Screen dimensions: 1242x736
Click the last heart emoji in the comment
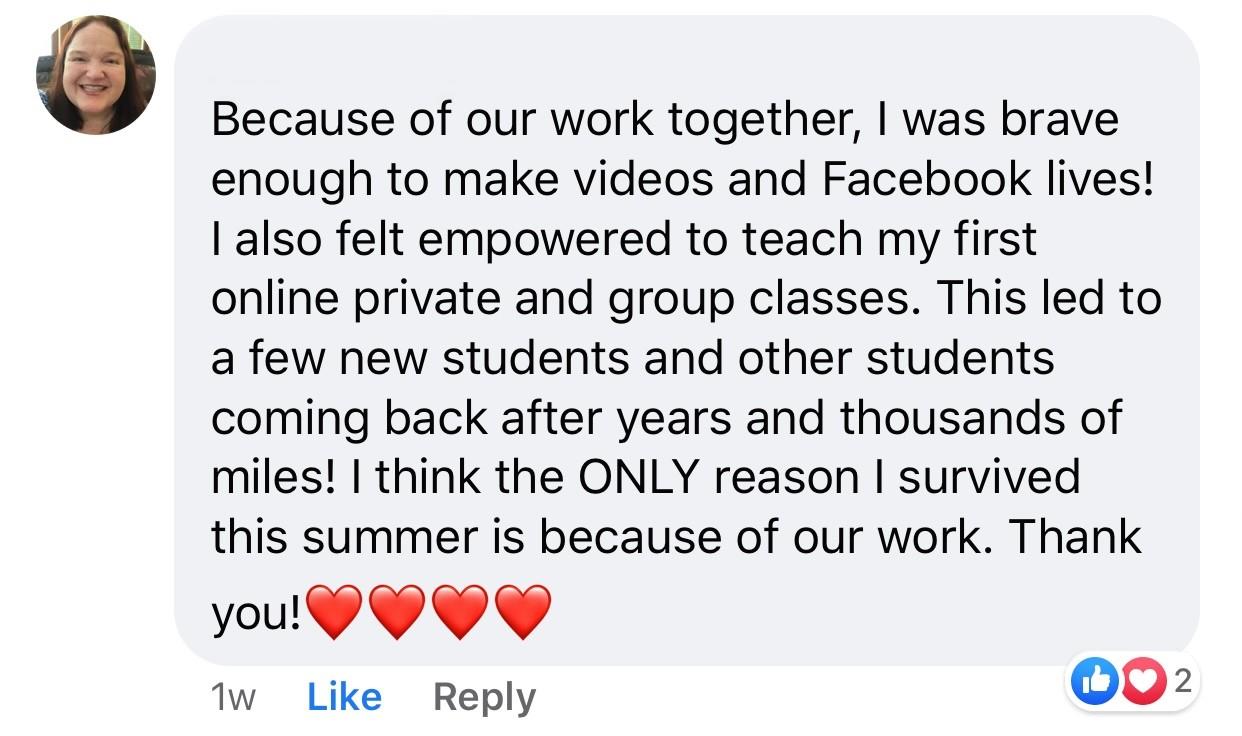pos(523,612)
